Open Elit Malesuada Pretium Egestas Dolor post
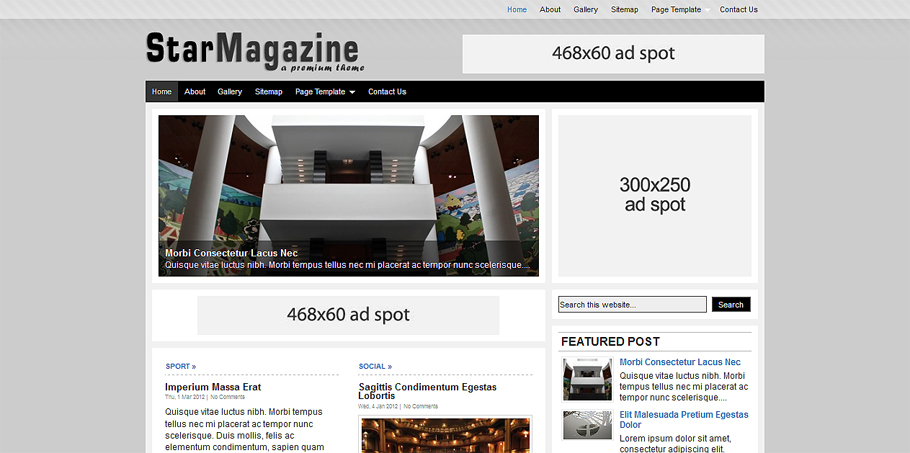Image resolution: width=910 pixels, height=453 pixels. point(684,420)
